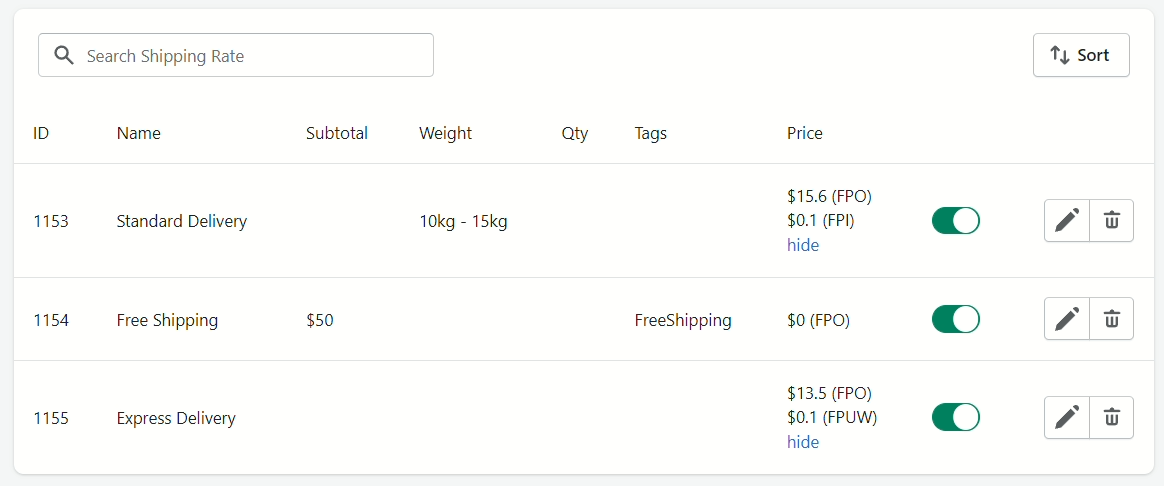1164x486 pixels.
Task: Disable the Standard Delivery toggle
Action: click(955, 220)
